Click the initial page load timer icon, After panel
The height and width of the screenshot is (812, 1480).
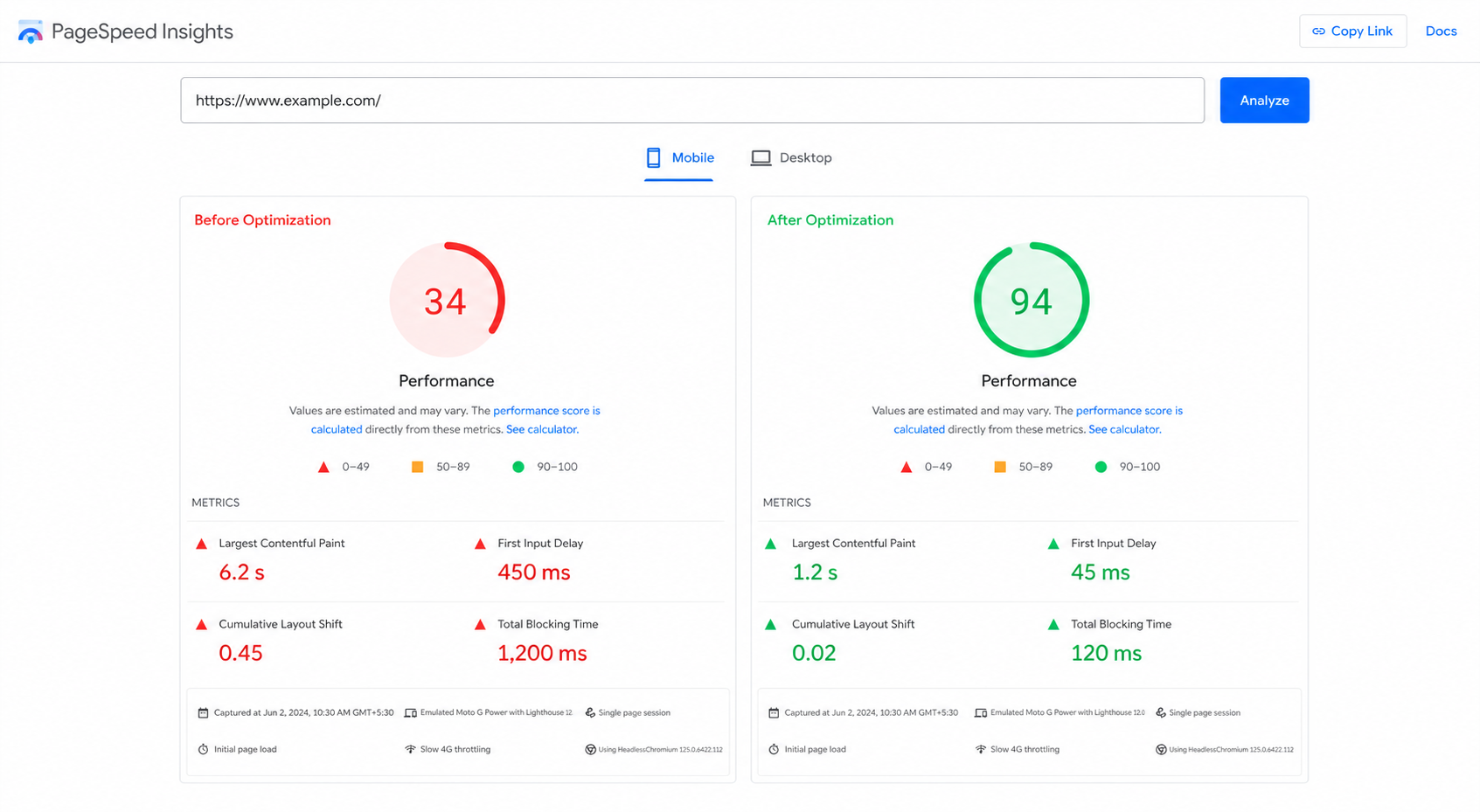774,750
